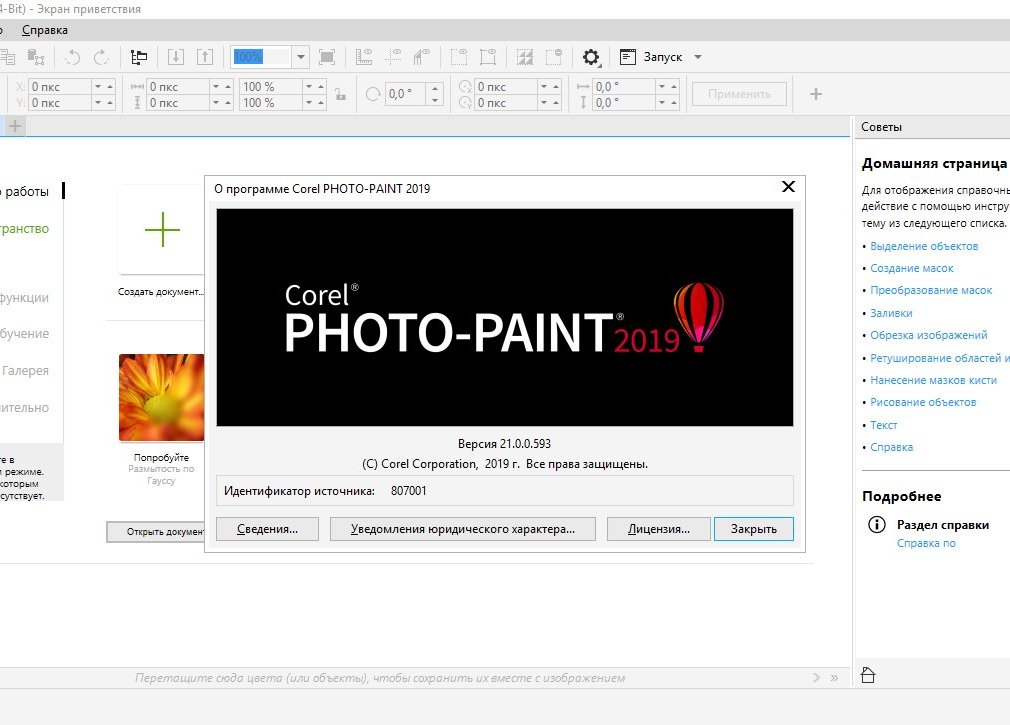Open the Рисование объектов help link
The width and height of the screenshot is (1010, 725).
pyautogui.click(x=923, y=402)
